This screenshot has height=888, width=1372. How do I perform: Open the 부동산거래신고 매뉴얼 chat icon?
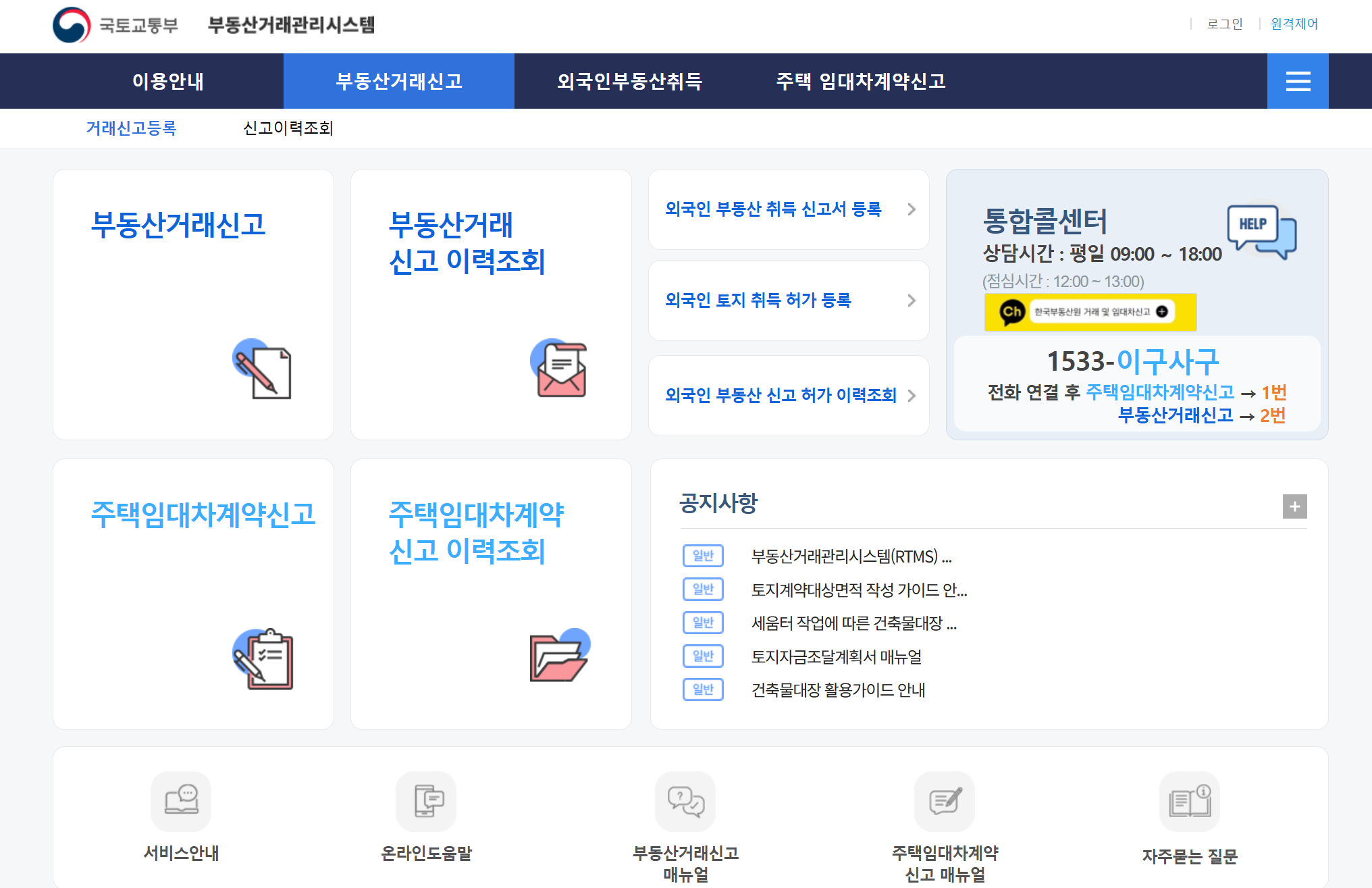point(685,801)
